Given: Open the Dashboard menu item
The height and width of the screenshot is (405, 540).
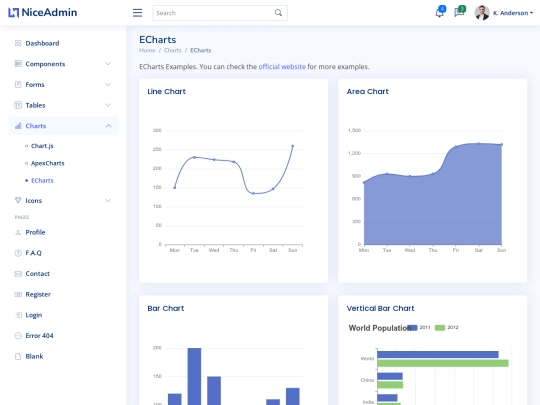Looking at the screenshot, I should pos(63,43).
